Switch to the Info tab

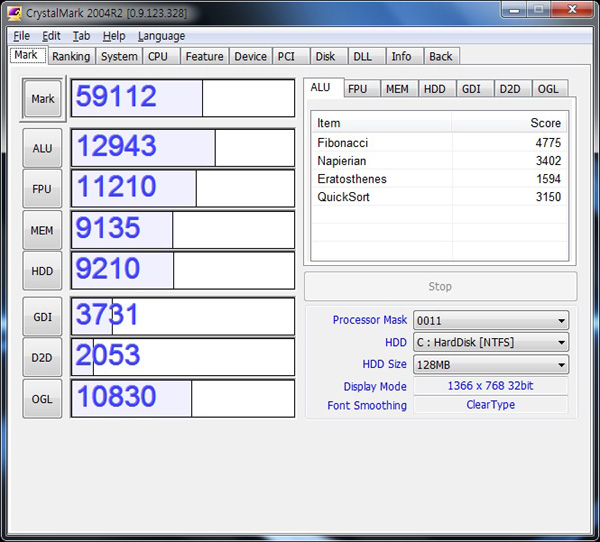pos(404,57)
